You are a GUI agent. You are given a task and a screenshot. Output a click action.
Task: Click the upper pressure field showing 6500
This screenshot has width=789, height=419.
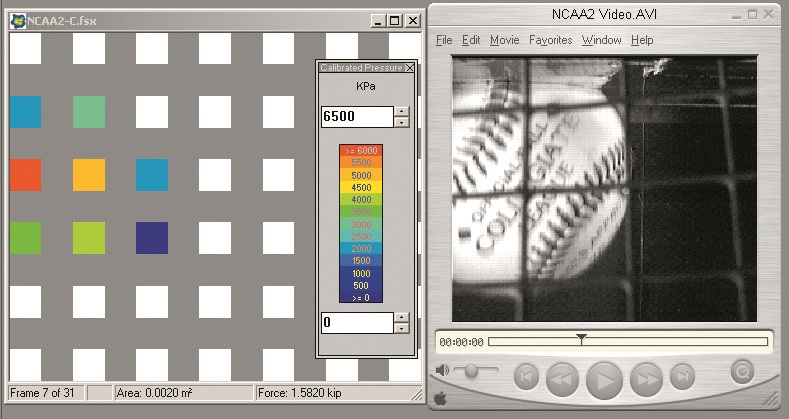[x=356, y=116]
